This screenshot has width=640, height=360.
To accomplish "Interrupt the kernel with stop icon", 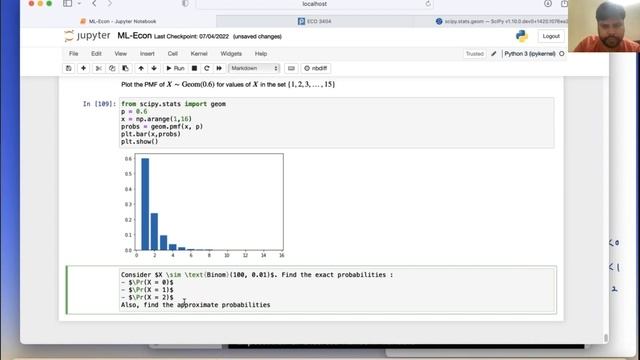I will (194, 68).
